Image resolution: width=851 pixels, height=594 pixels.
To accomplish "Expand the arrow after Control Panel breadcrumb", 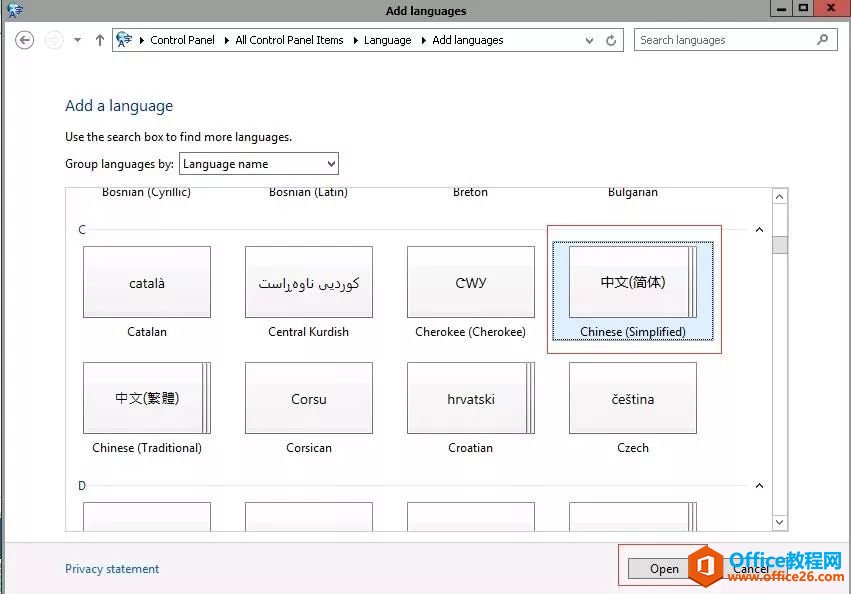I will coord(226,40).
